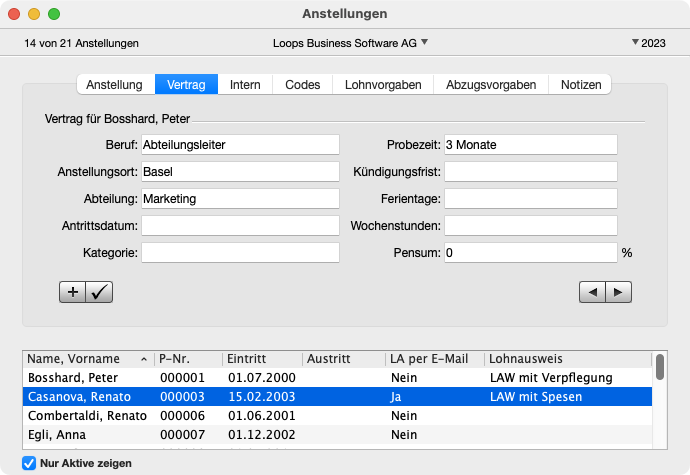Image resolution: width=690 pixels, height=475 pixels.
Task: Switch to the Lohnvorgaben tab
Action: (383, 85)
